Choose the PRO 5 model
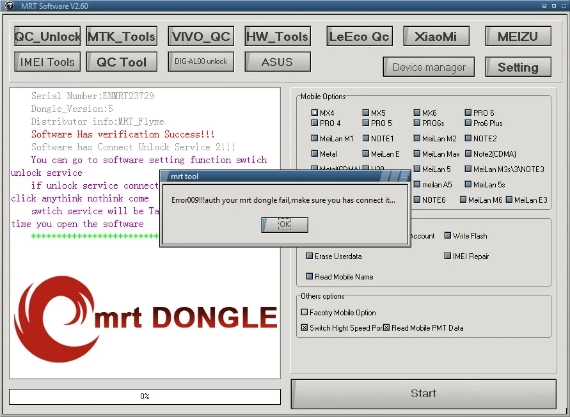 point(366,123)
